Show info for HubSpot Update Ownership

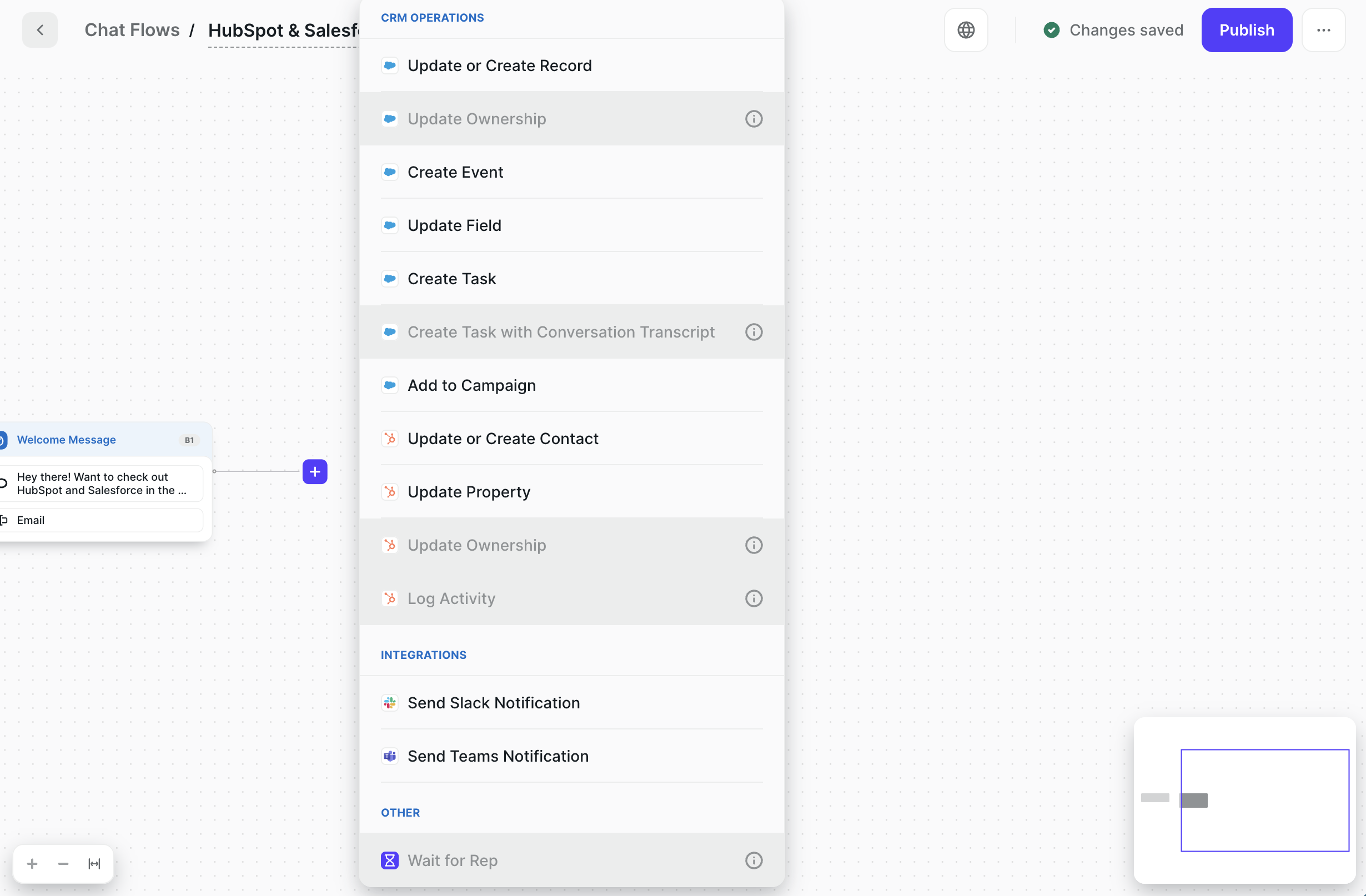tap(754, 545)
